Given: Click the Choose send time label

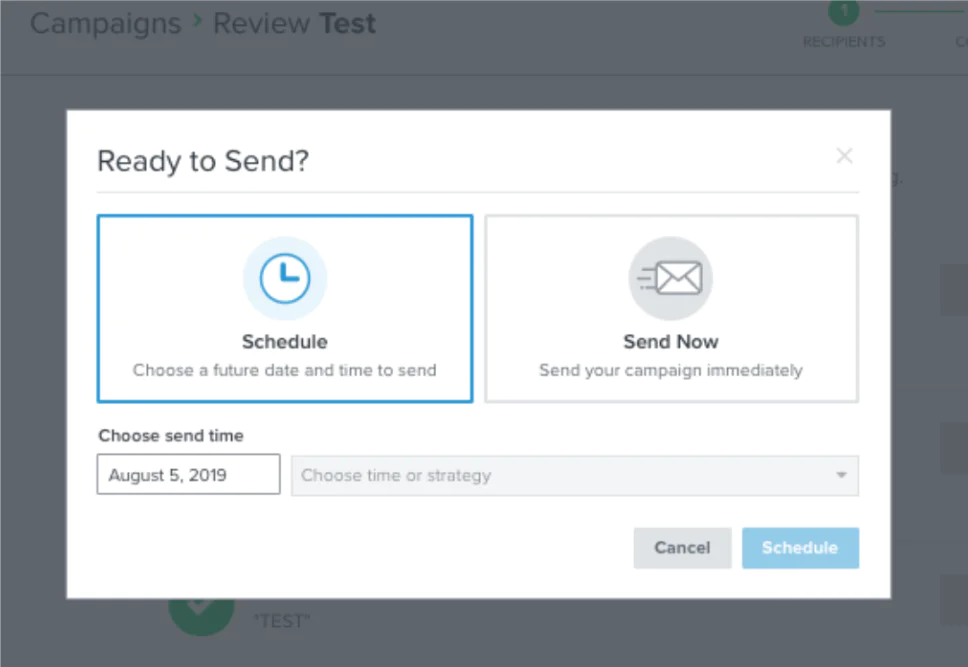Looking at the screenshot, I should (x=170, y=436).
